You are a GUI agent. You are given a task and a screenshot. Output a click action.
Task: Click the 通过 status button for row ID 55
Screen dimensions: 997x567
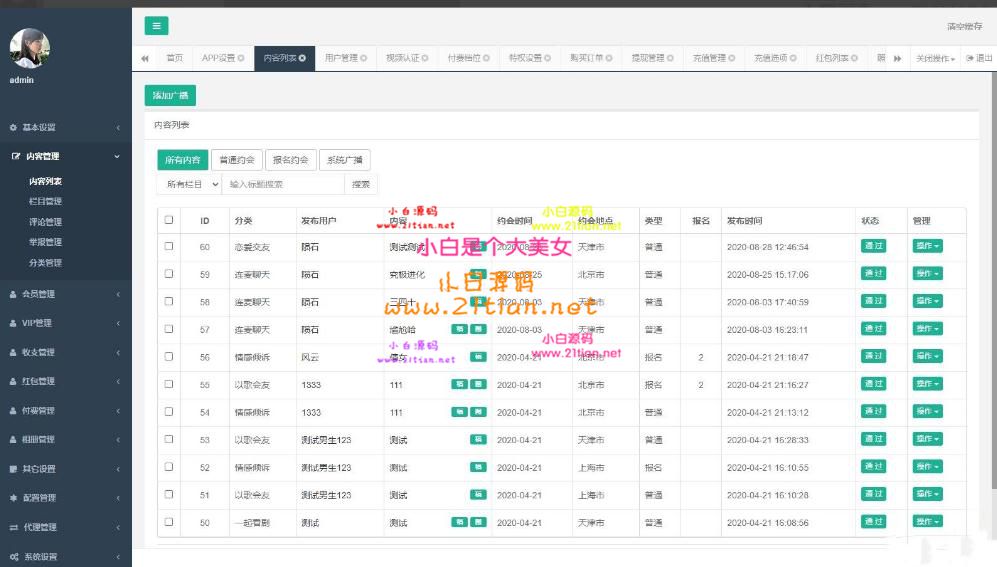(873, 384)
